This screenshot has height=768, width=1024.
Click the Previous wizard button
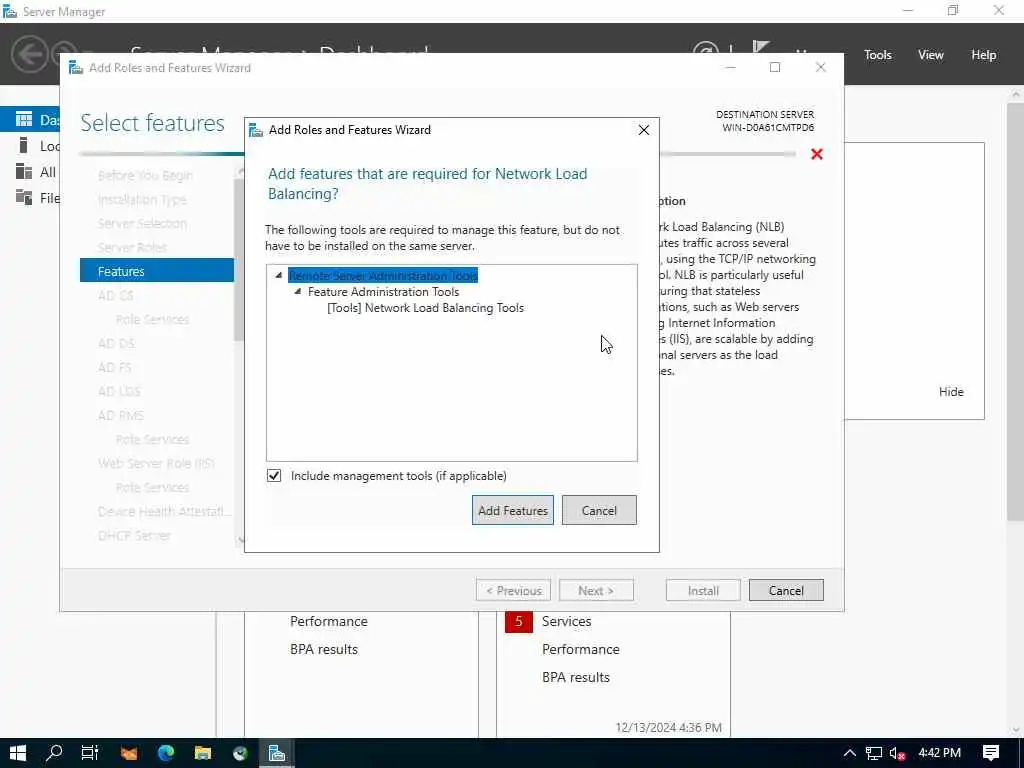[x=513, y=590]
